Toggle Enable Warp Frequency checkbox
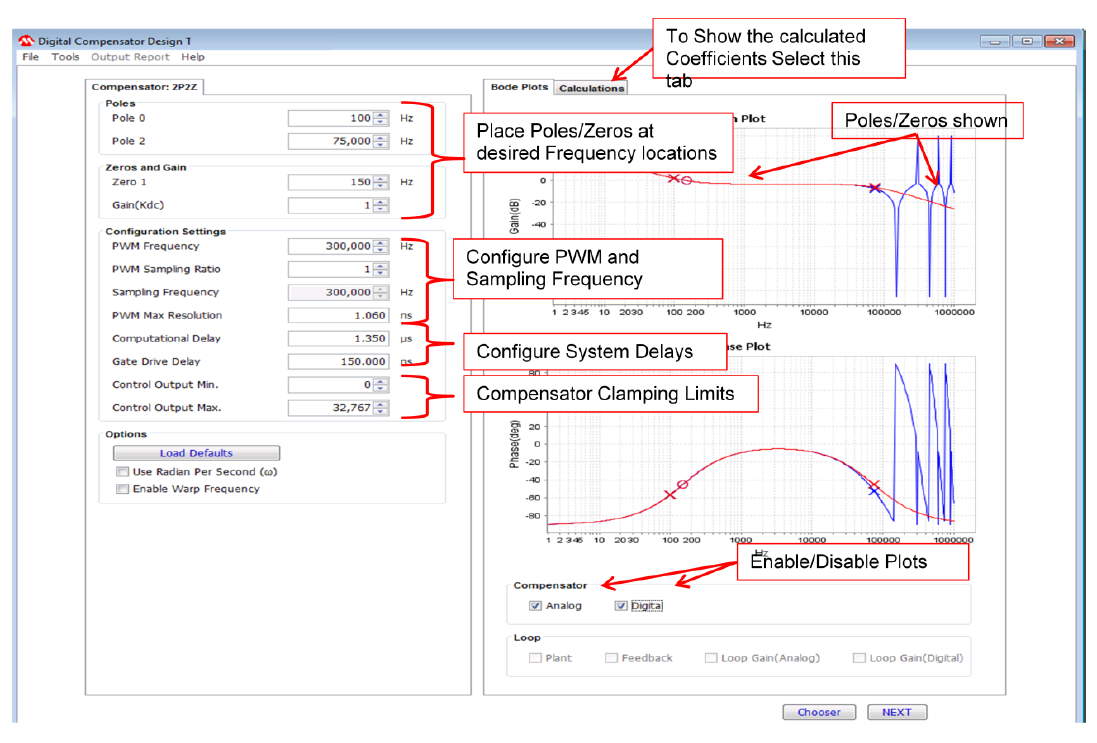Viewport: 1097px width, 743px height. tap(122, 489)
